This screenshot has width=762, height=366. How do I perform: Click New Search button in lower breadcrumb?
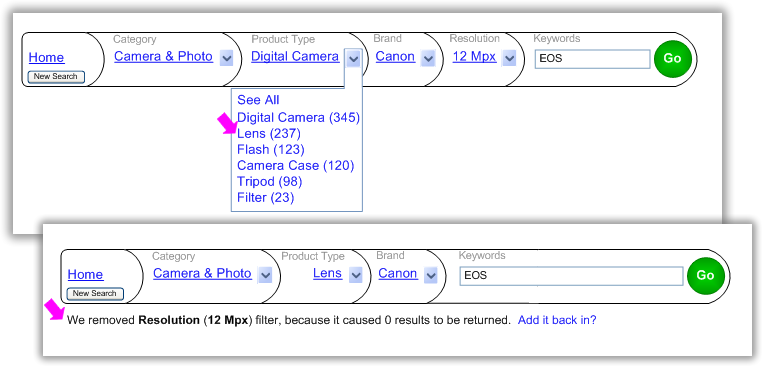95,294
